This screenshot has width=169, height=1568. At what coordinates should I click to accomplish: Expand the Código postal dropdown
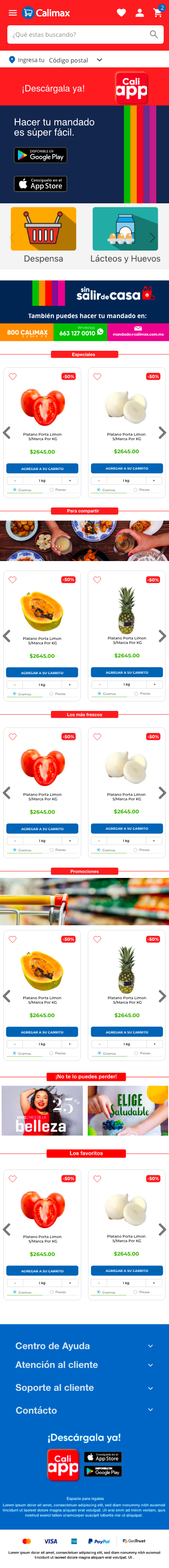[x=76, y=60]
